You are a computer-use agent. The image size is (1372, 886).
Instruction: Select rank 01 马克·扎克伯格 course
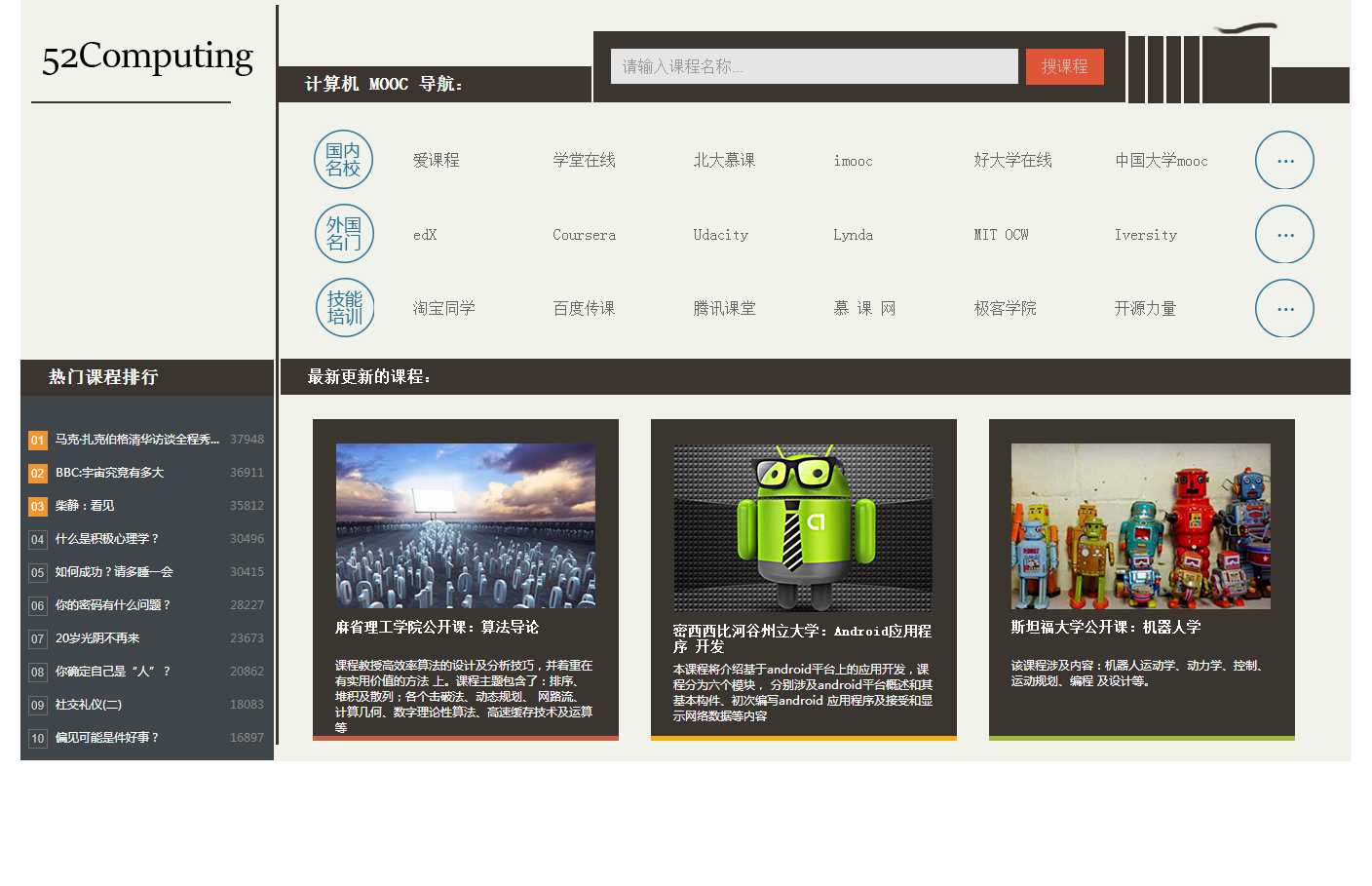tap(136, 440)
